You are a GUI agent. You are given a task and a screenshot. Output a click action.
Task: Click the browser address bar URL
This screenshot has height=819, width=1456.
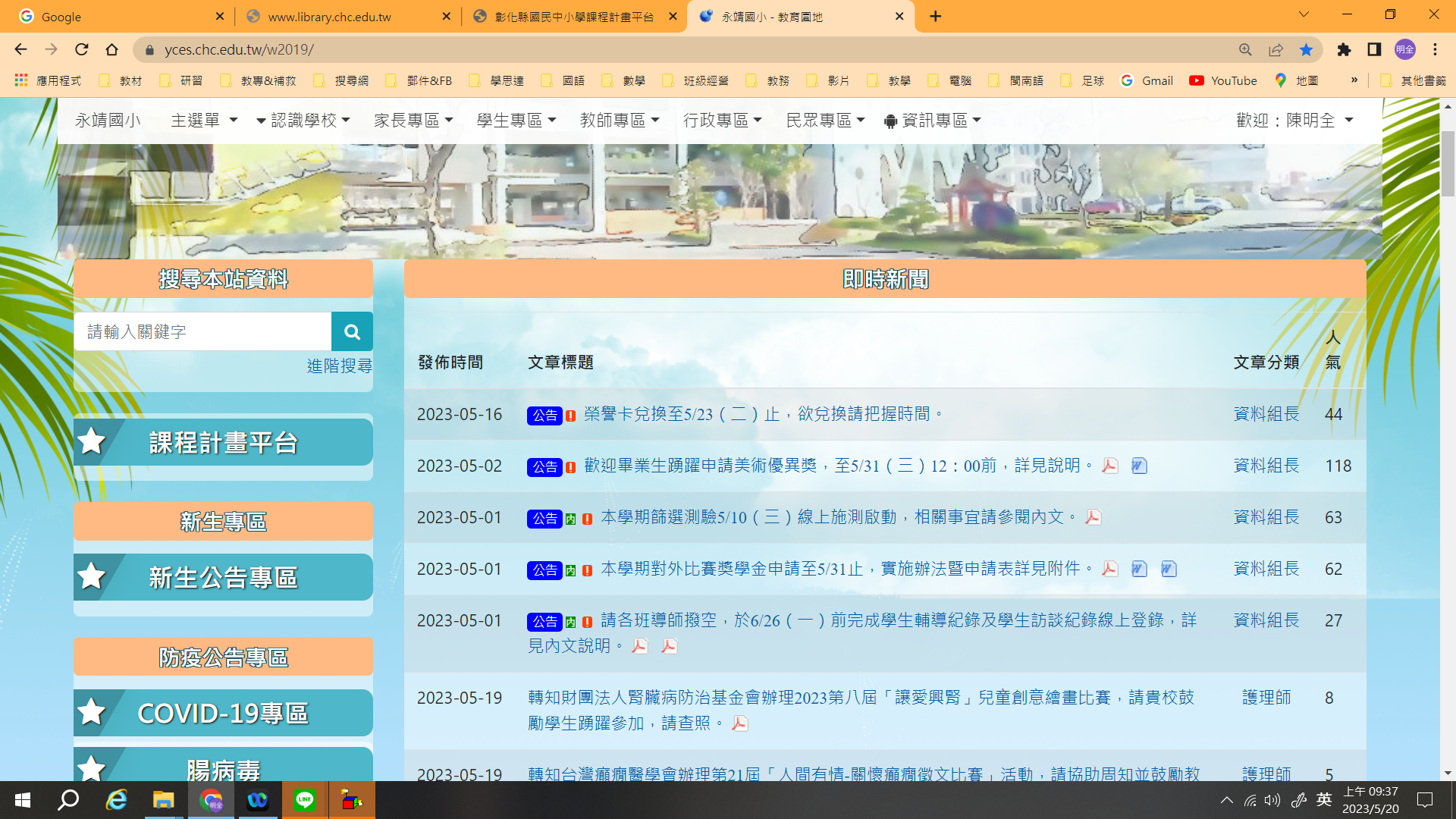tap(239, 49)
